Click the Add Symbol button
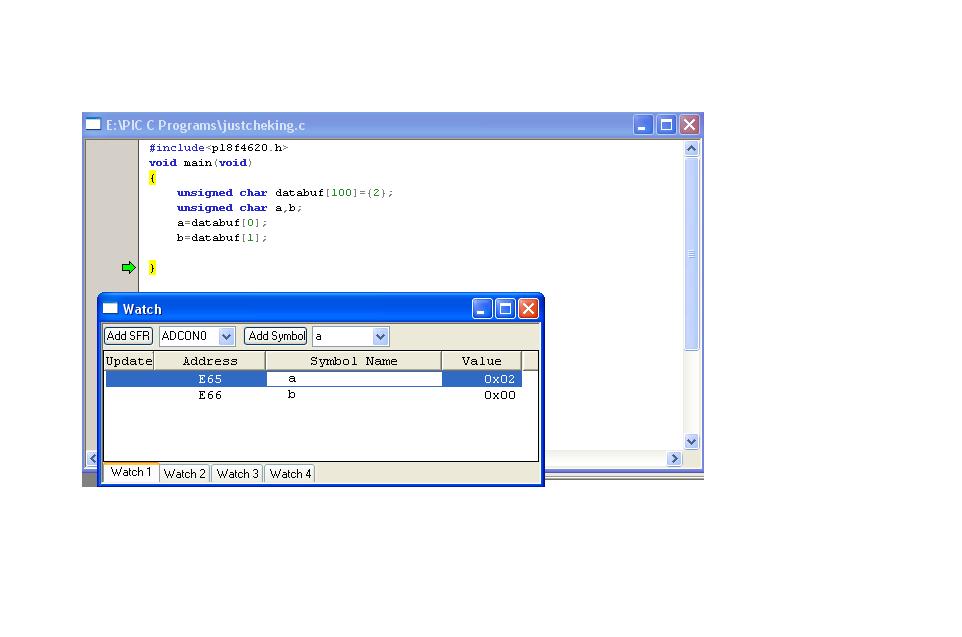962x637 pixels. pyautogui.click(x=275, y=336)
